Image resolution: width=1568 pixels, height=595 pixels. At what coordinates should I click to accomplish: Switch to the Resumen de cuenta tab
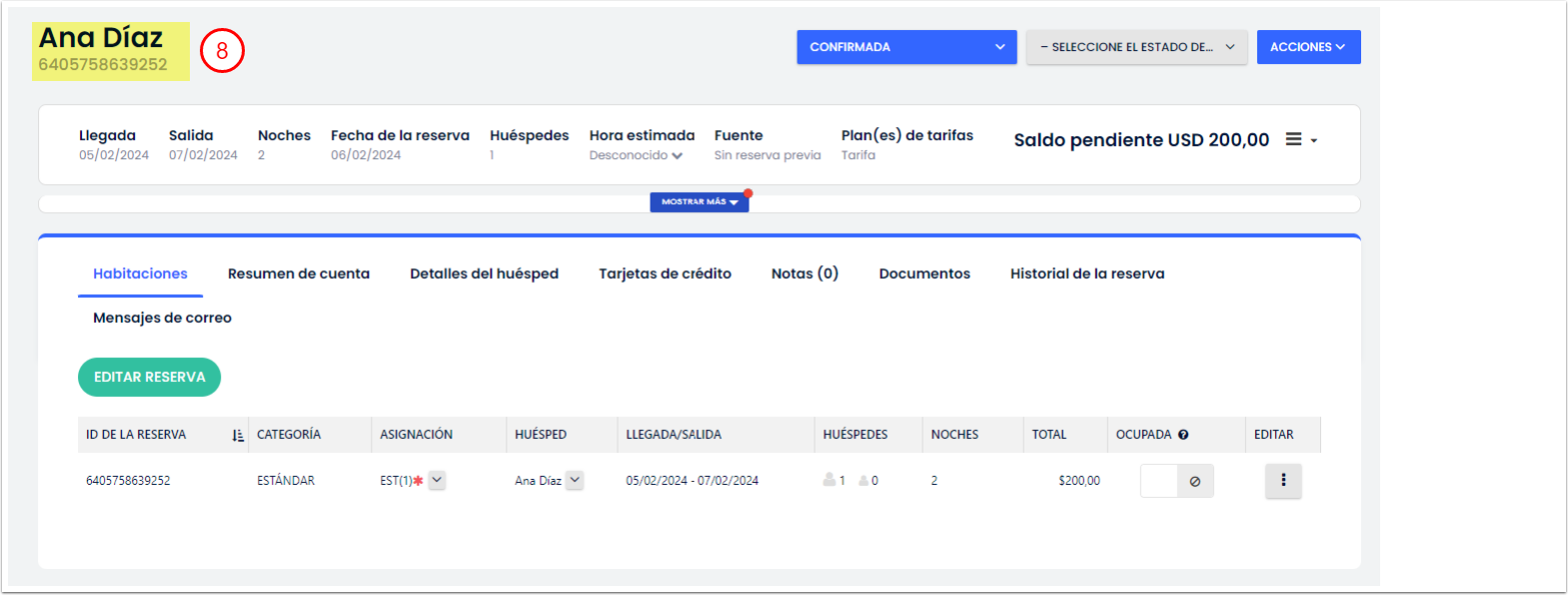pos(299,274)
